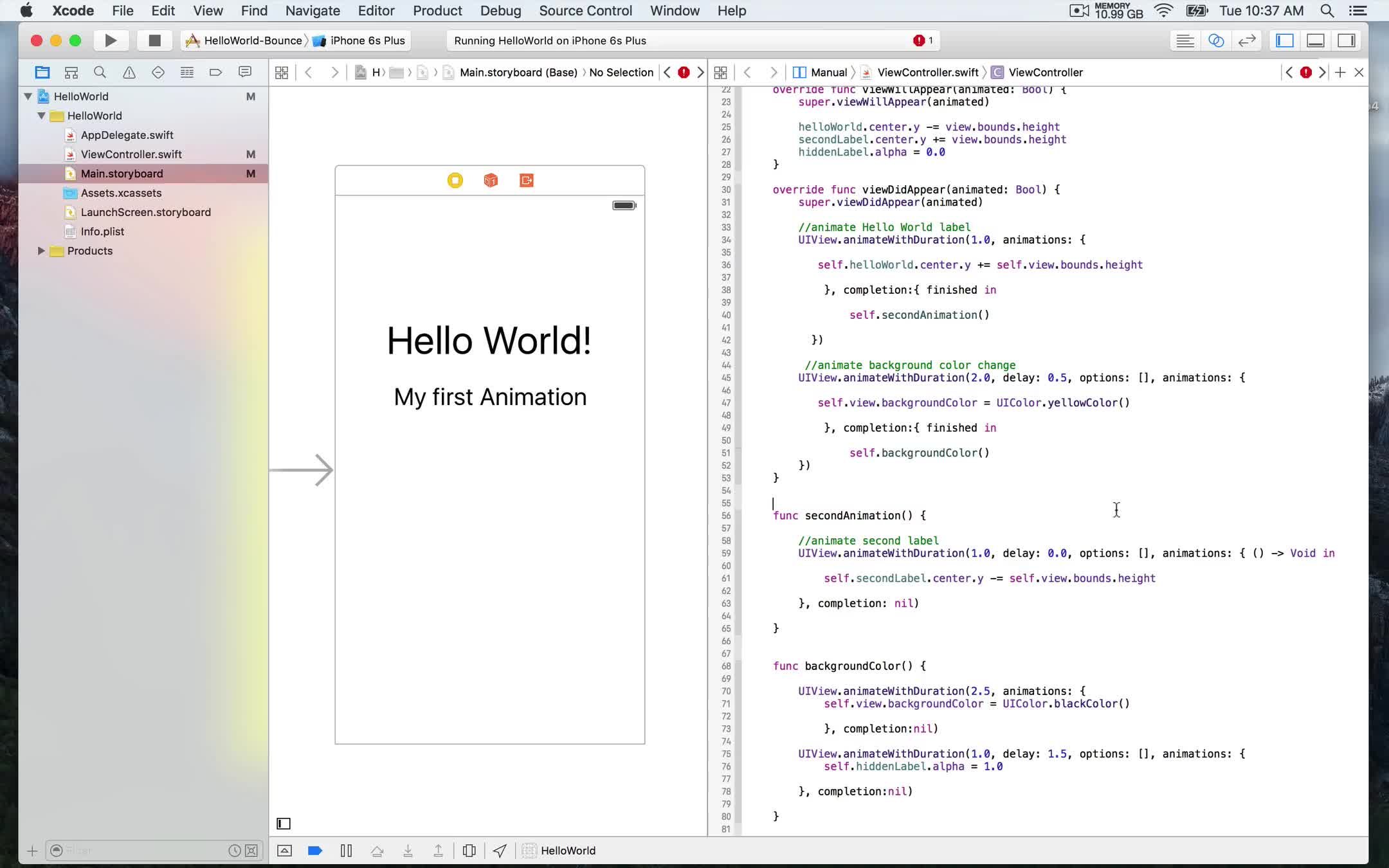Click the Run (play) button
Image resolution: width=1389 pixels, height=868 pixels.
pos(111,41)
